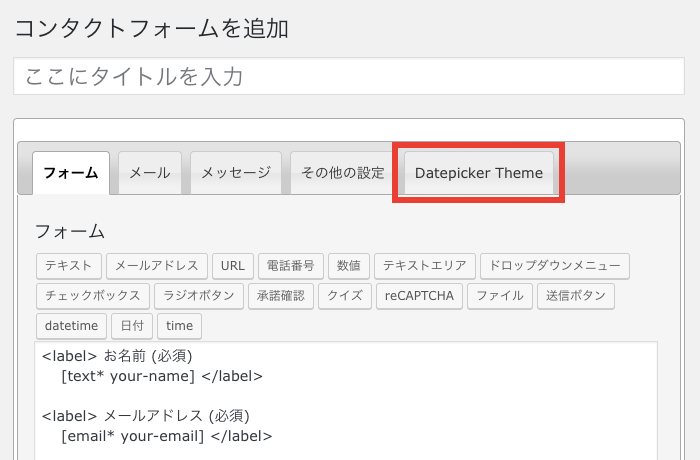Click the 承諾確認 tag button
This screenshot has width=700, height=460.
point(281,296)
